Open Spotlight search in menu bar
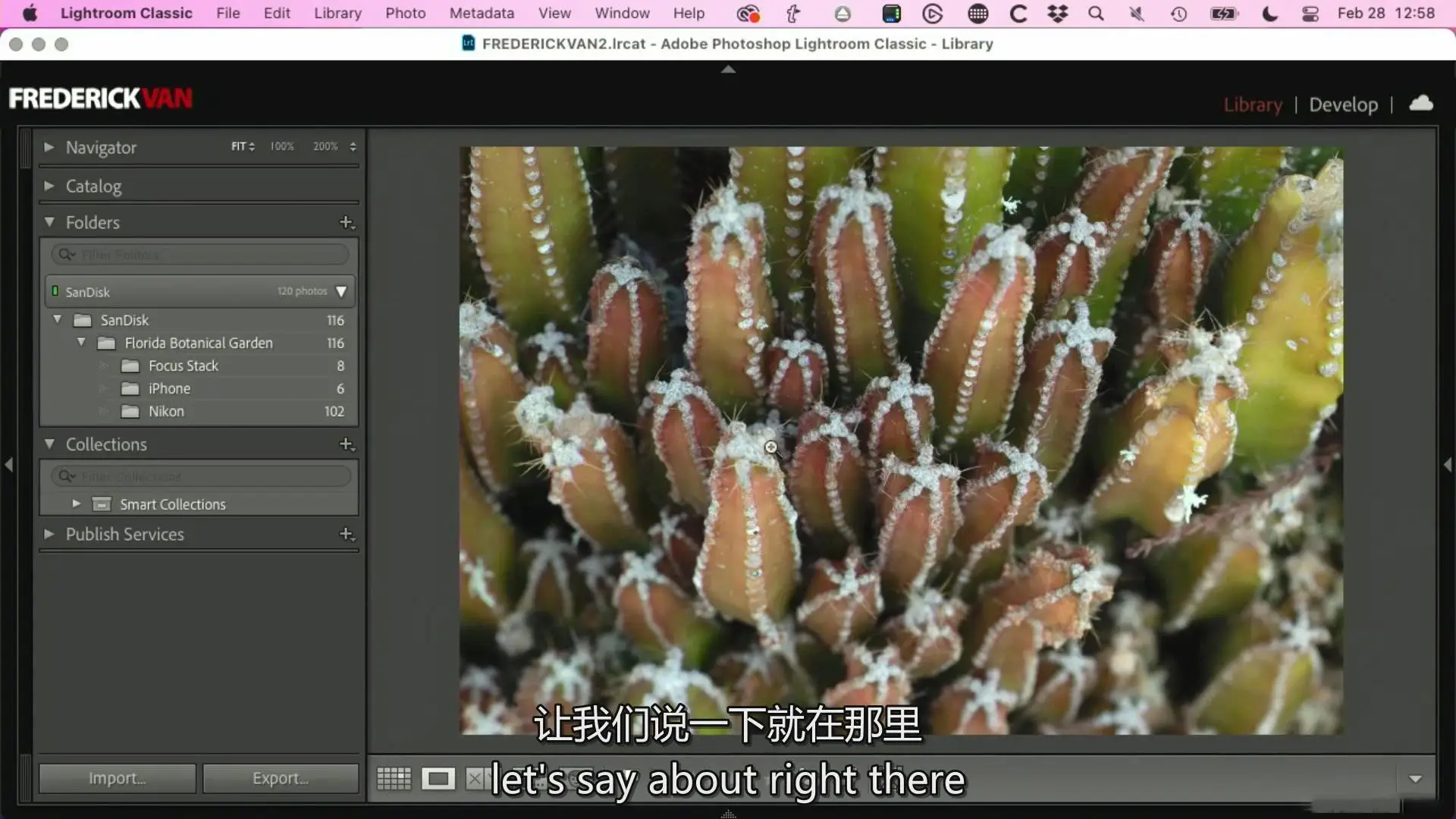The height and width of the screenshot is (819, 1456). [x=1096, y=13]
